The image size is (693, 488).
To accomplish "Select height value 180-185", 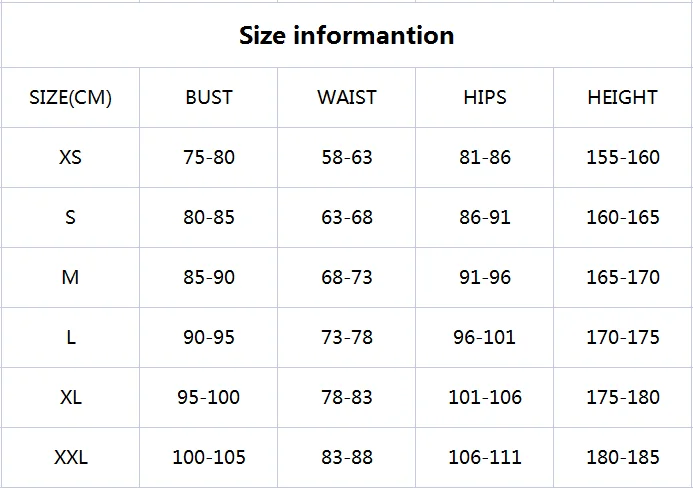I will (x=623, y=458).
